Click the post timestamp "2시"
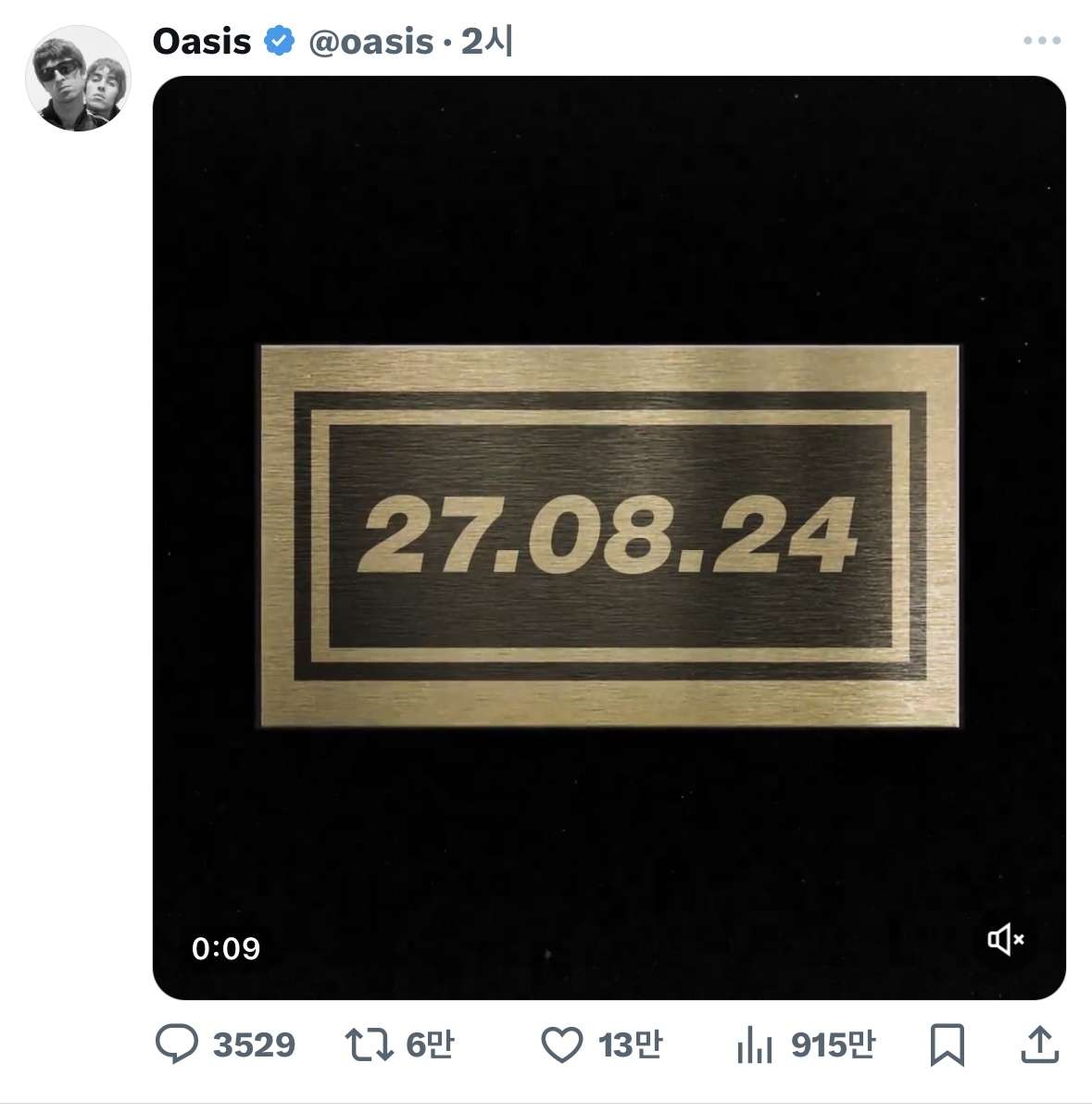1092x1113 pixels. (487, 42)
